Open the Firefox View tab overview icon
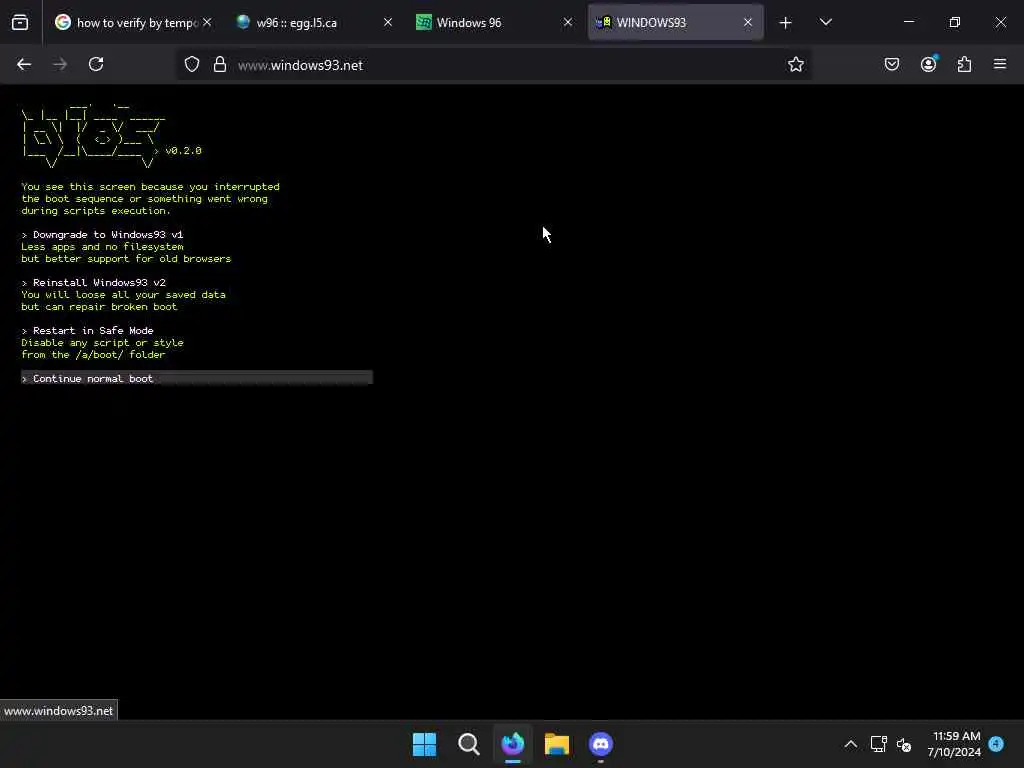1024x768 pixels. [x=20, y=22]
